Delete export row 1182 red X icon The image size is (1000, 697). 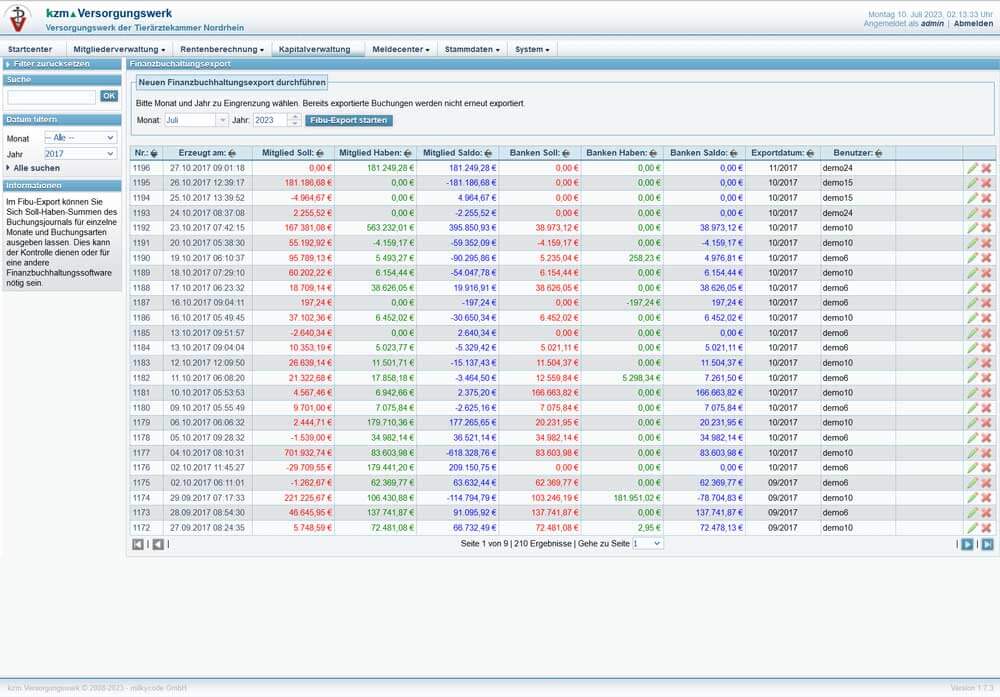click(x=986, y=378)
